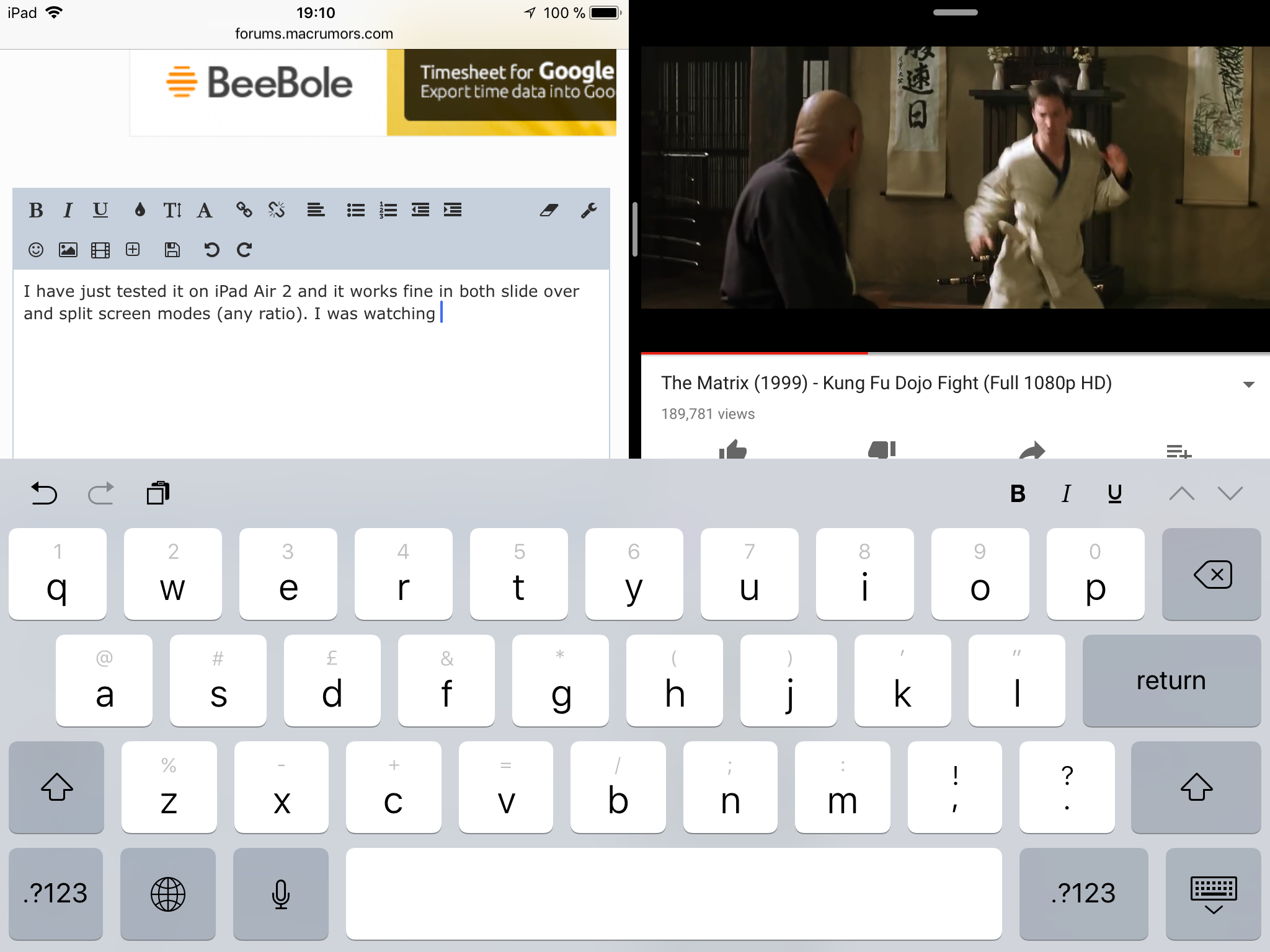Open the BeeBole advertisement banner
1270x952 pixels.
(373, 92)
